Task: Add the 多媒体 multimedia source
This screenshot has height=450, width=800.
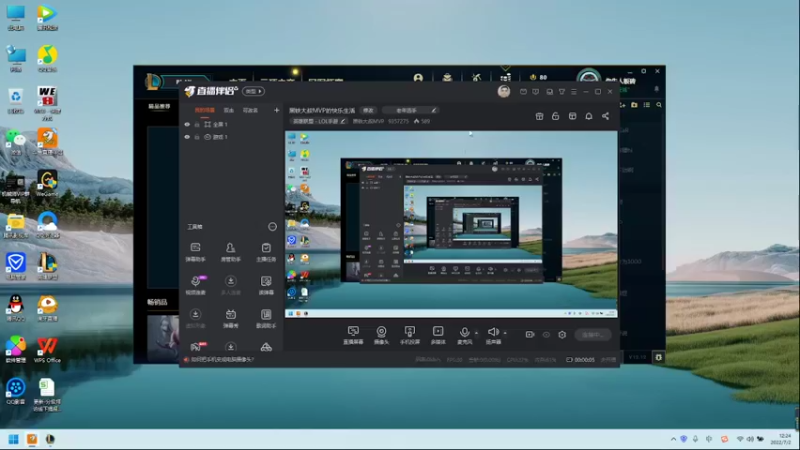Action: pyautogui.click(x=438, y=335)
